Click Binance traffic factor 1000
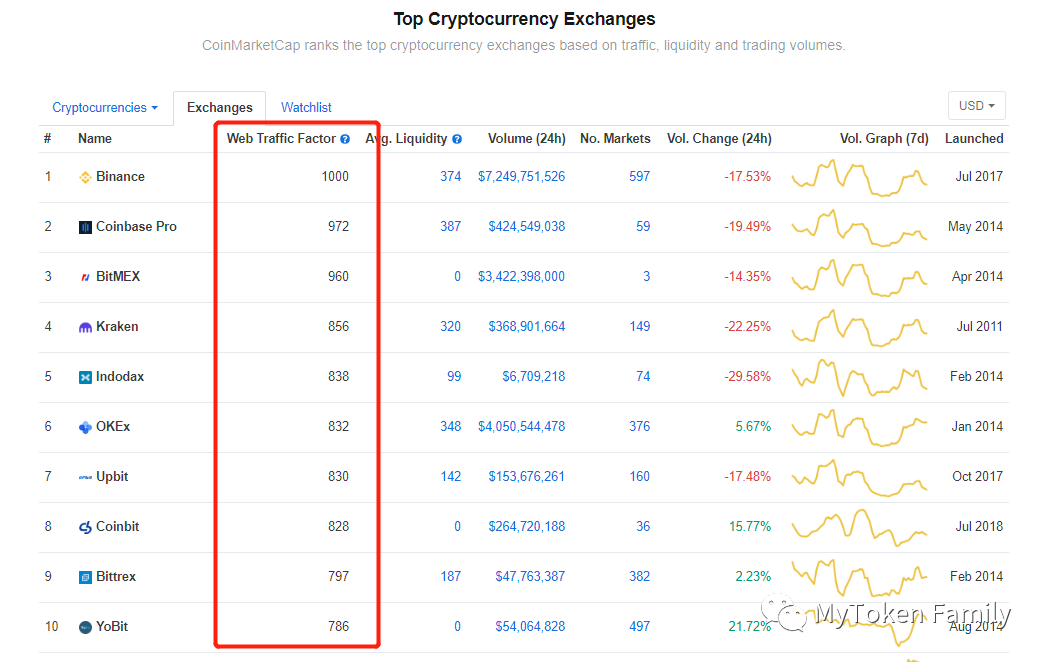Viewport: 1045px width, 662px height. 335,177
